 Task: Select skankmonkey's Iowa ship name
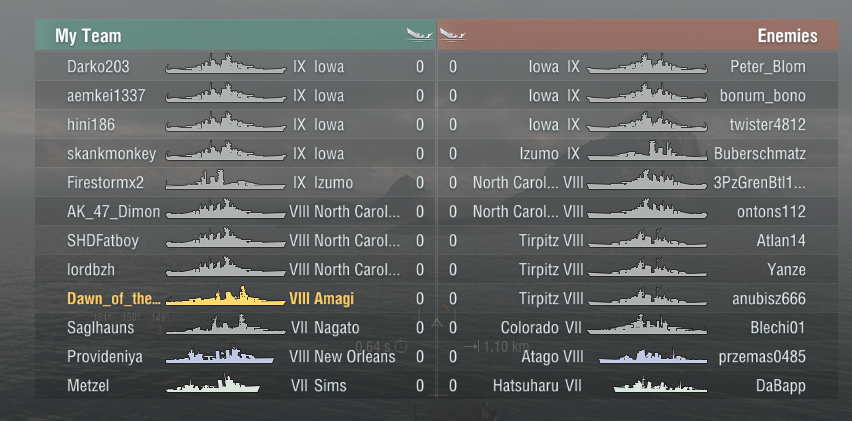[329, 154]
